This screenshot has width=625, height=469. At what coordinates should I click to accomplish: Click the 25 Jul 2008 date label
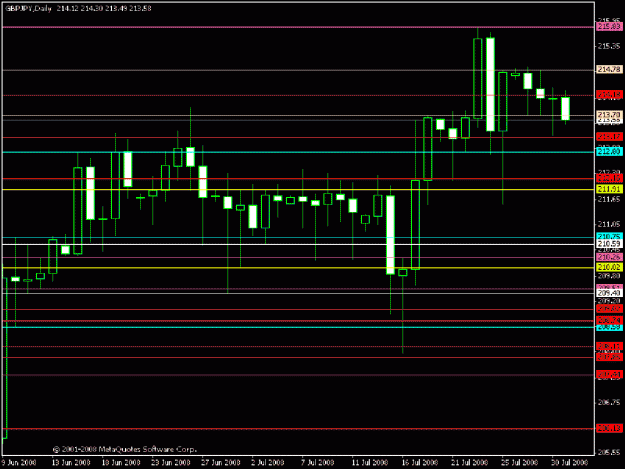pos(519,463)
